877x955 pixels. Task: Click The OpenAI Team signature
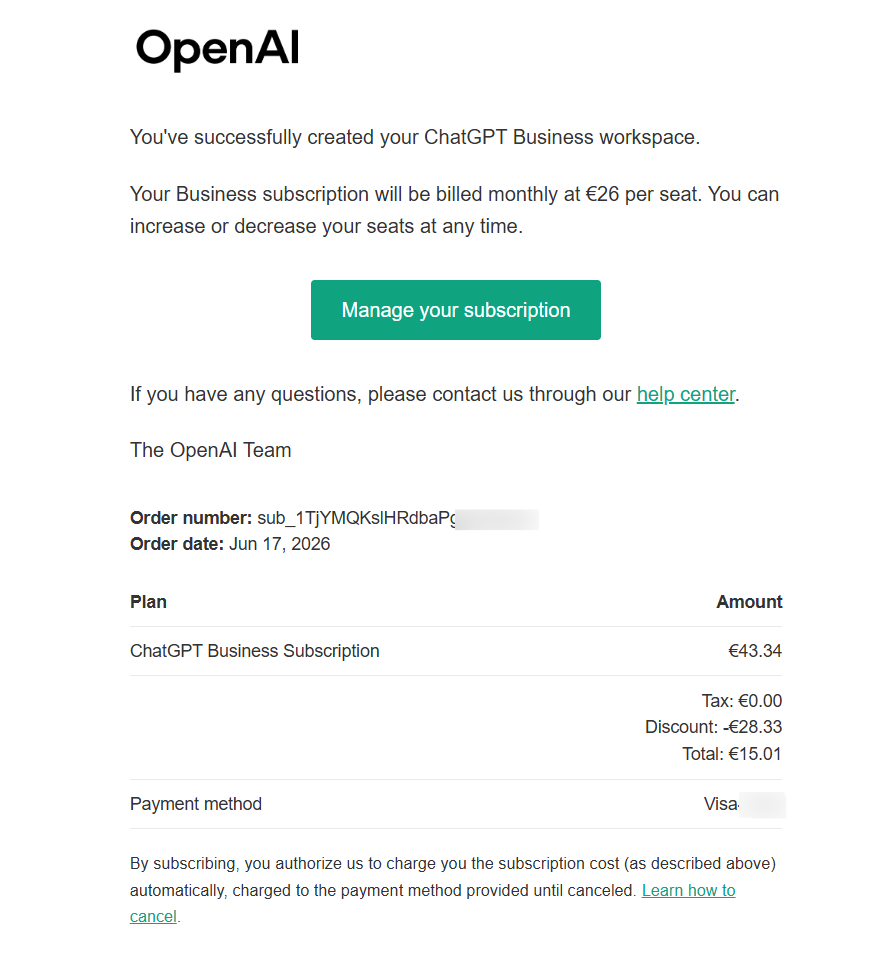point(211,450)
